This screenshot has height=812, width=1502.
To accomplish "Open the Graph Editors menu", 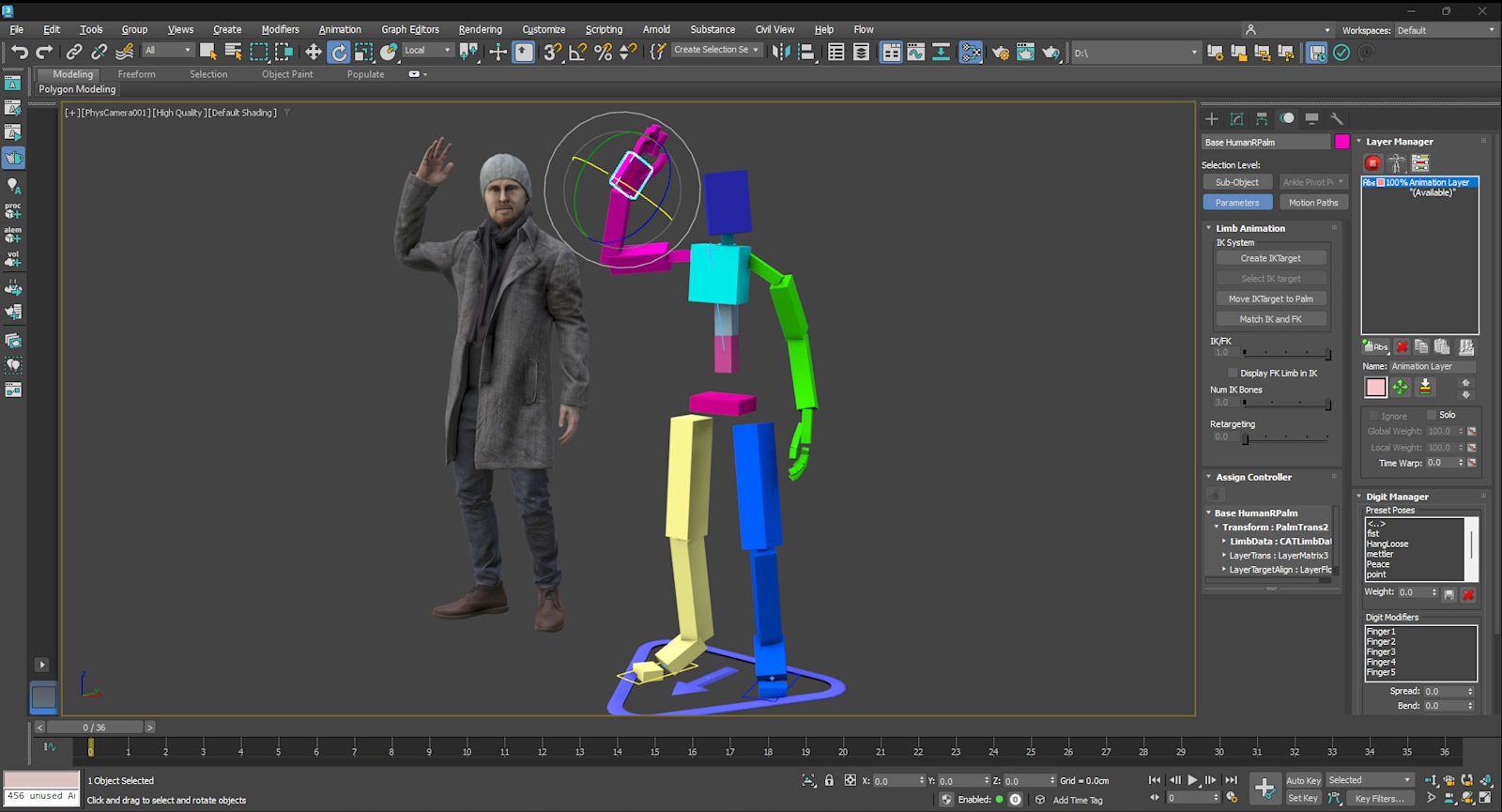I will 410,30.
